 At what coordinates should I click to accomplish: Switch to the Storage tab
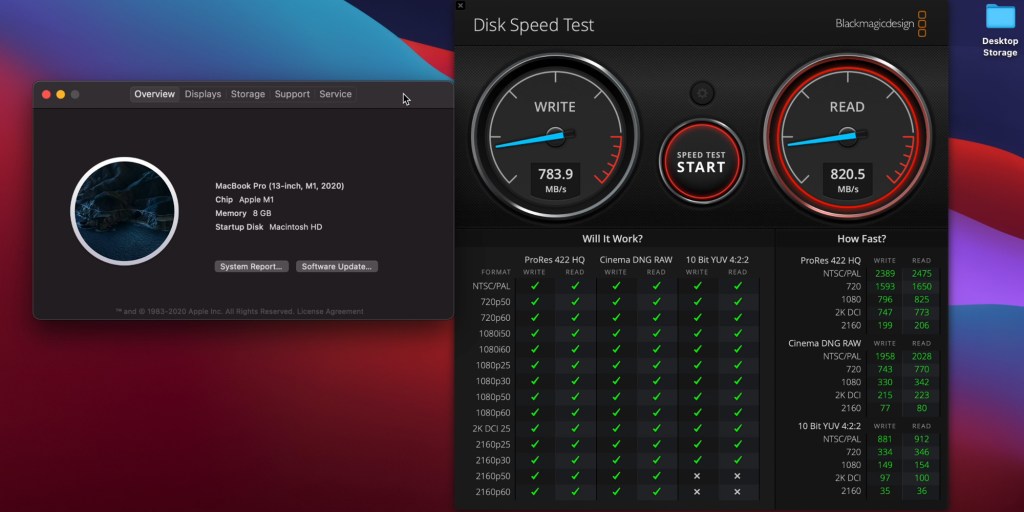pos(248,94)
